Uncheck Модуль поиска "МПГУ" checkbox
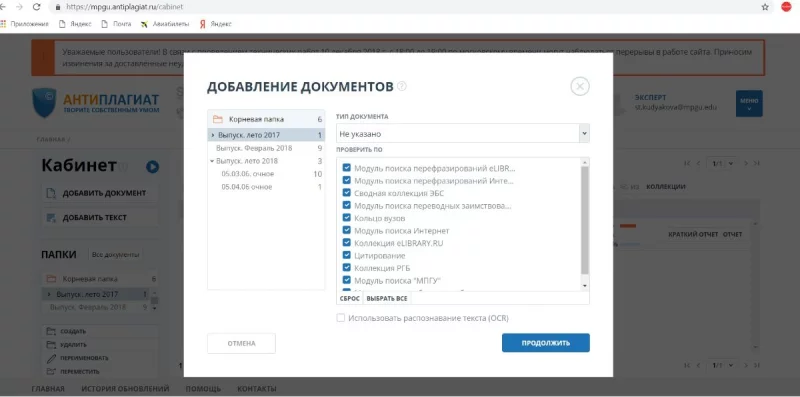This screenshot has height=397, width=800. tap(347, 280)
